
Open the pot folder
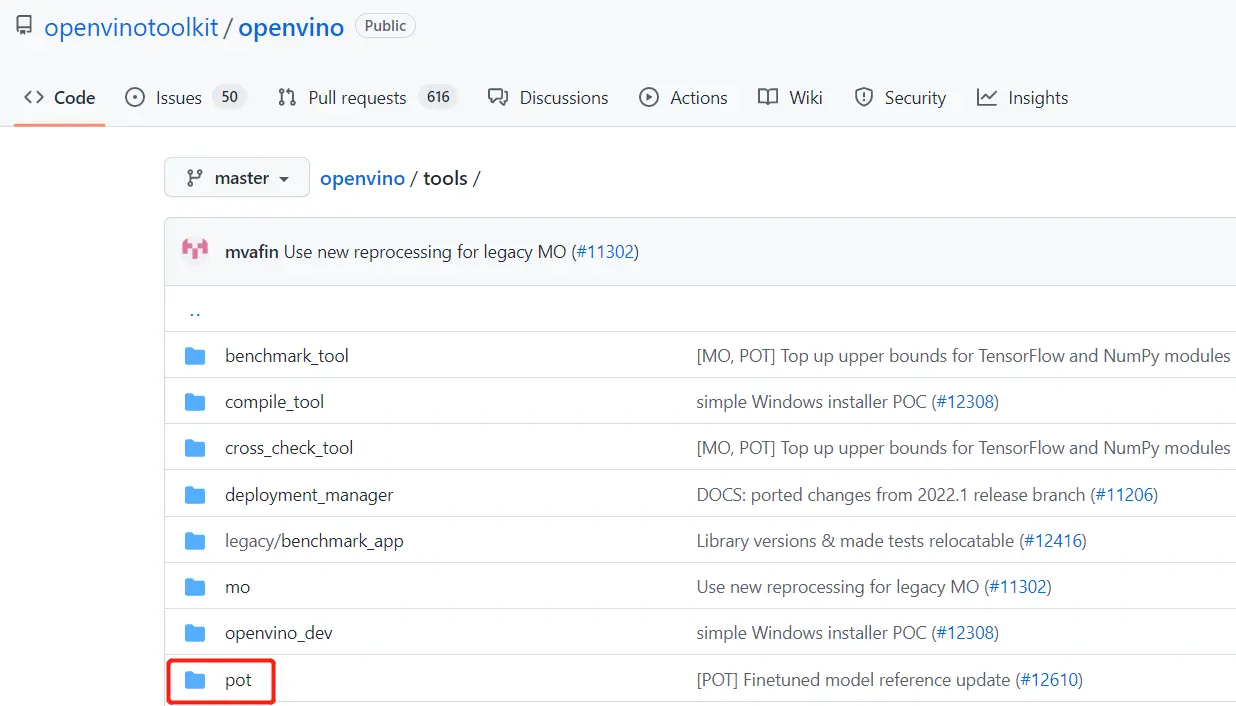238,680
